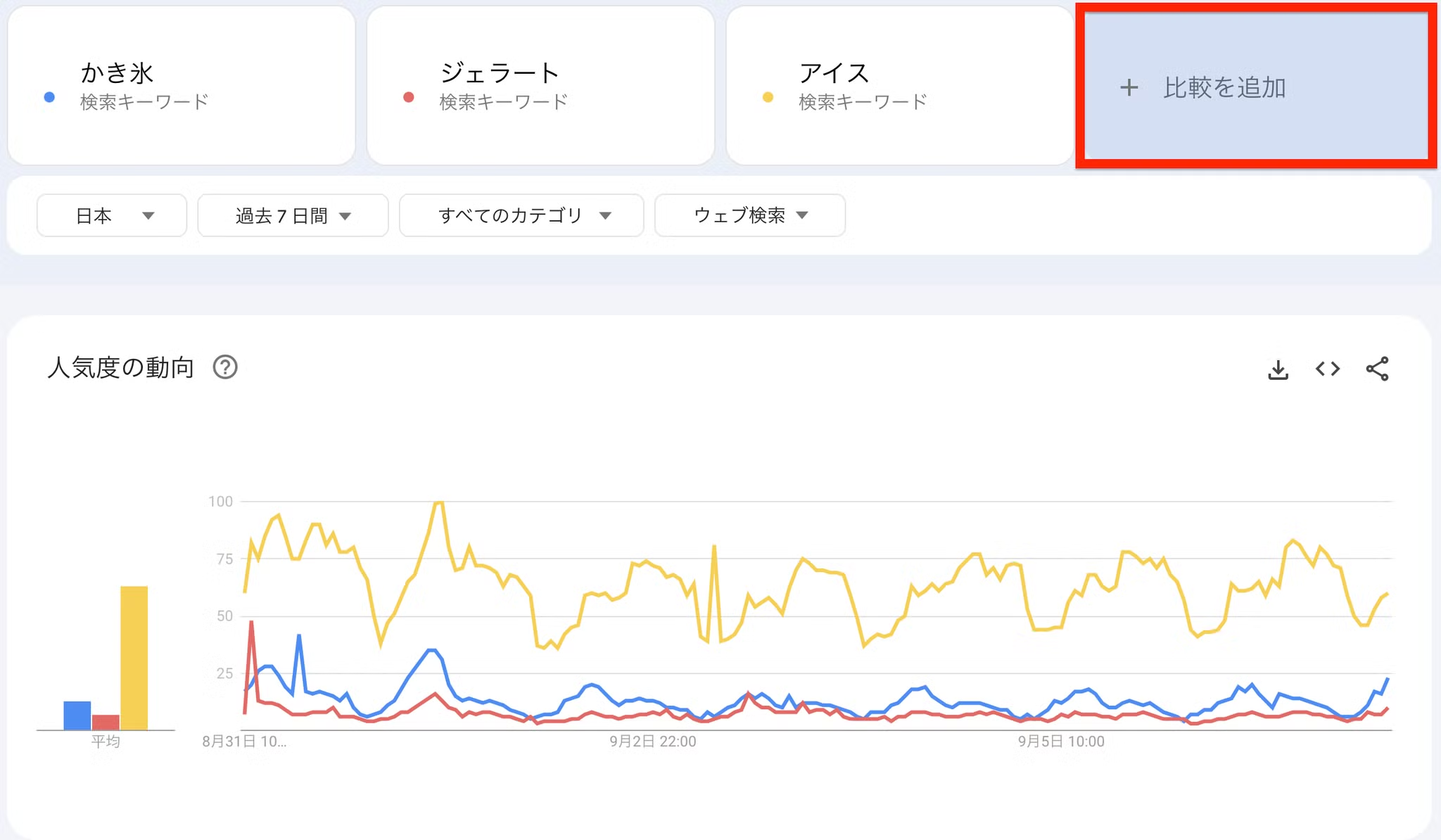Screen dimensions: 1441x840
Task: Click the 9月5日 10:00 timeline label
Action: 1060,742
